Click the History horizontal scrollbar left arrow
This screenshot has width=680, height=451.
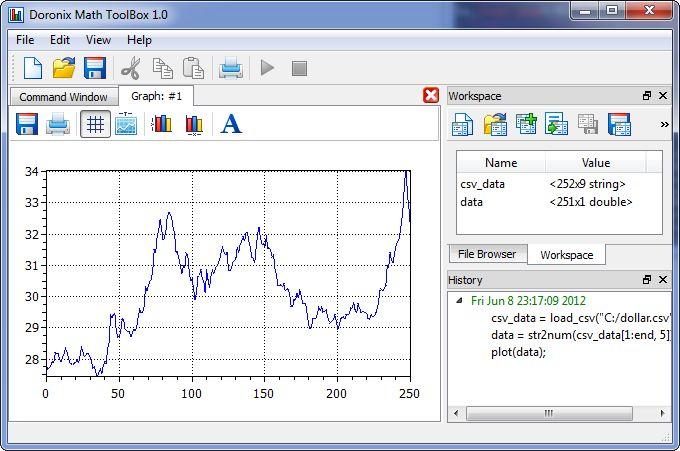pos(456,413)
